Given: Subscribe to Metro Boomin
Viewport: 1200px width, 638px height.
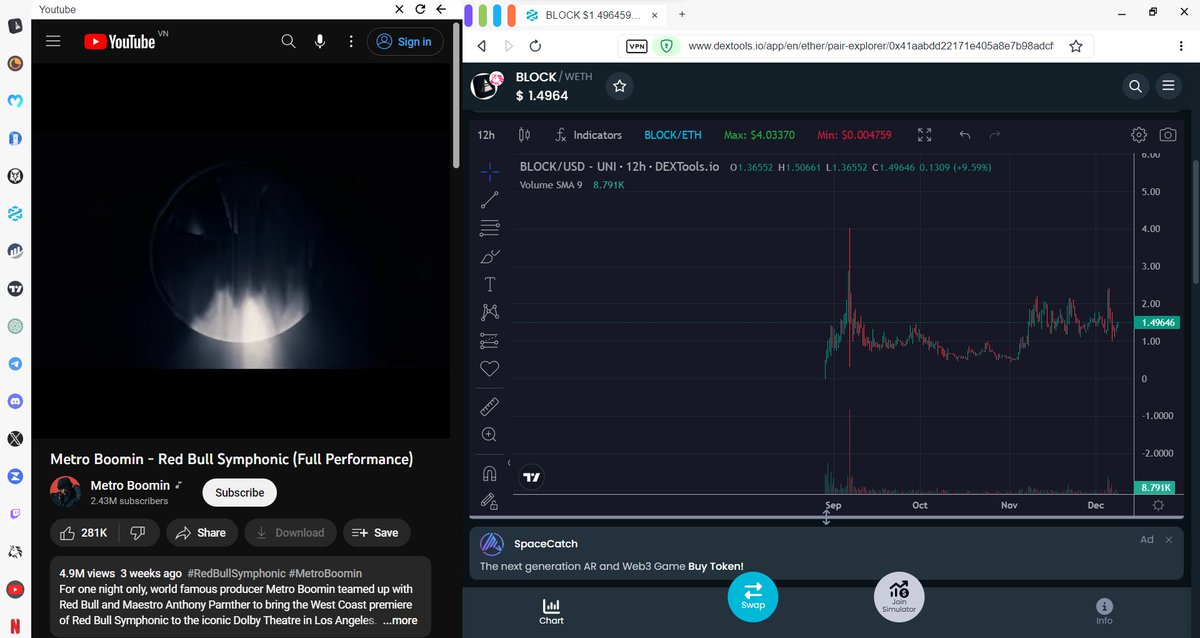Looking at the screenshot, I should coord(240,492).
